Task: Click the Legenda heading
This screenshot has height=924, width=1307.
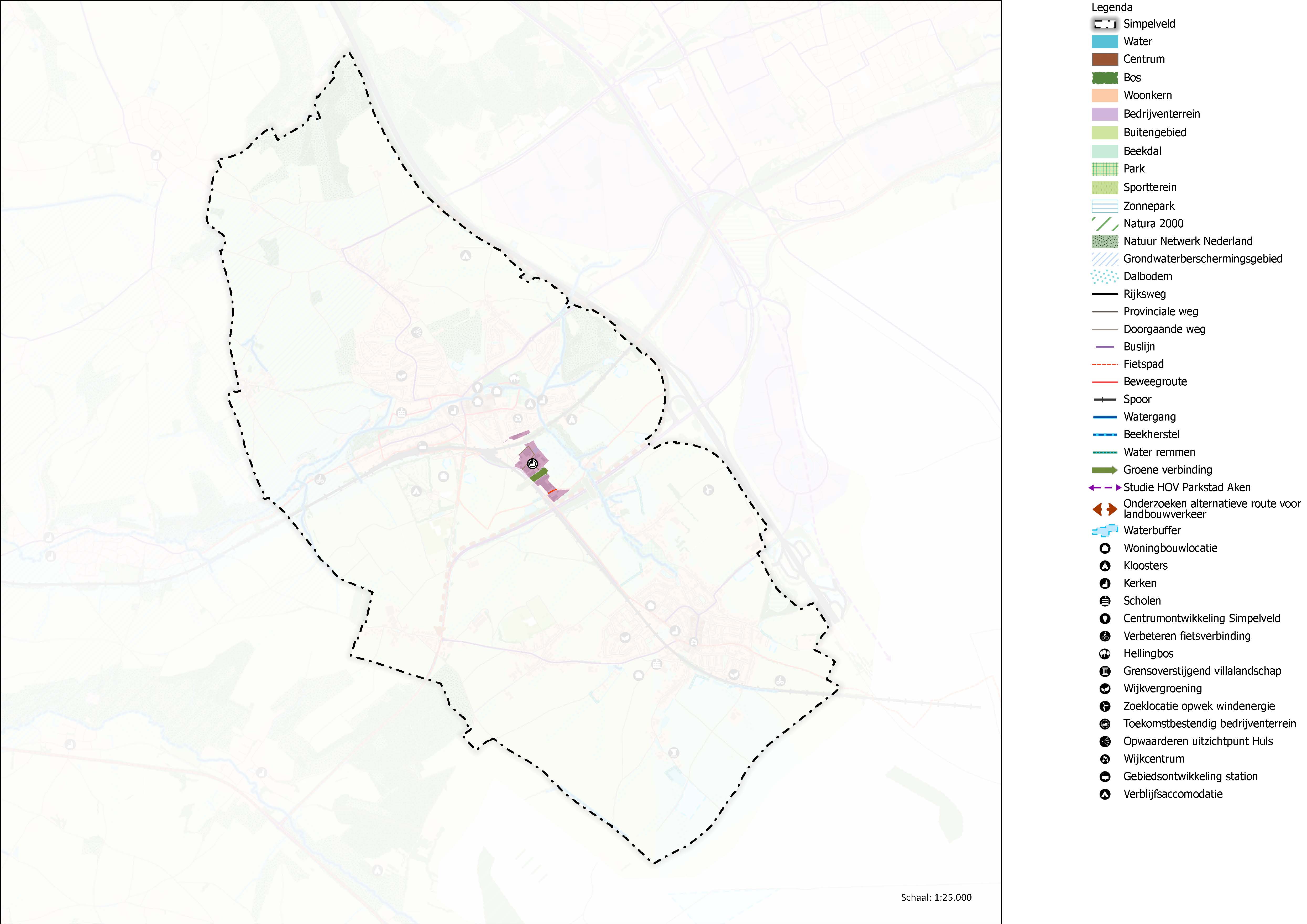Action: [x=1112, y=7]
